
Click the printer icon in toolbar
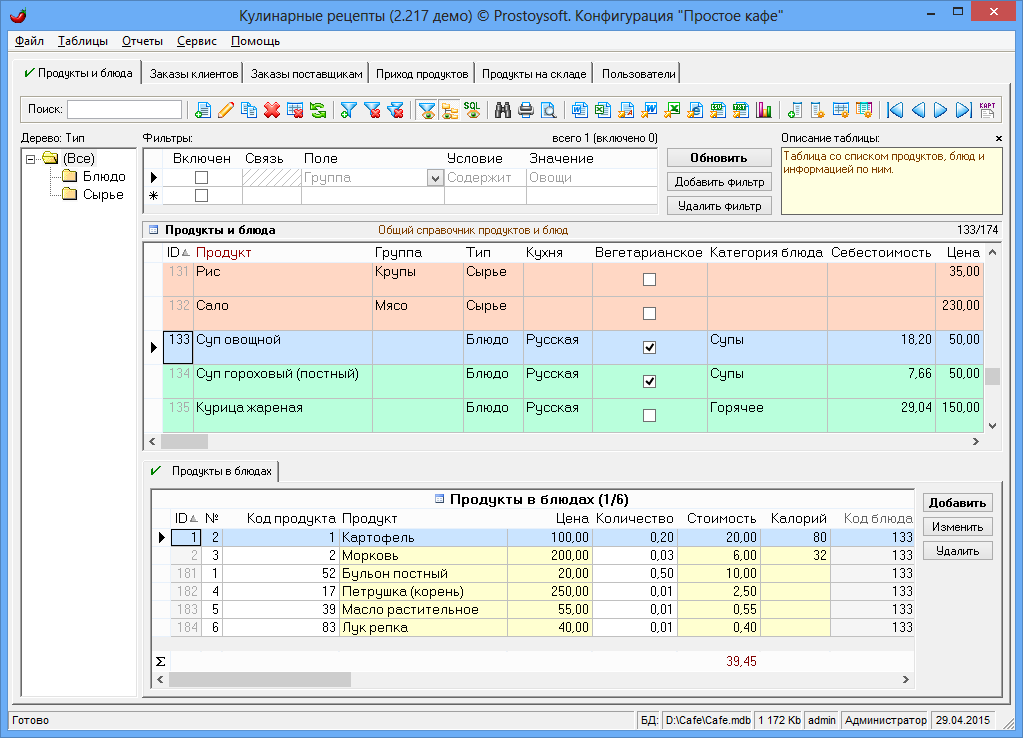tap(526, 110)
